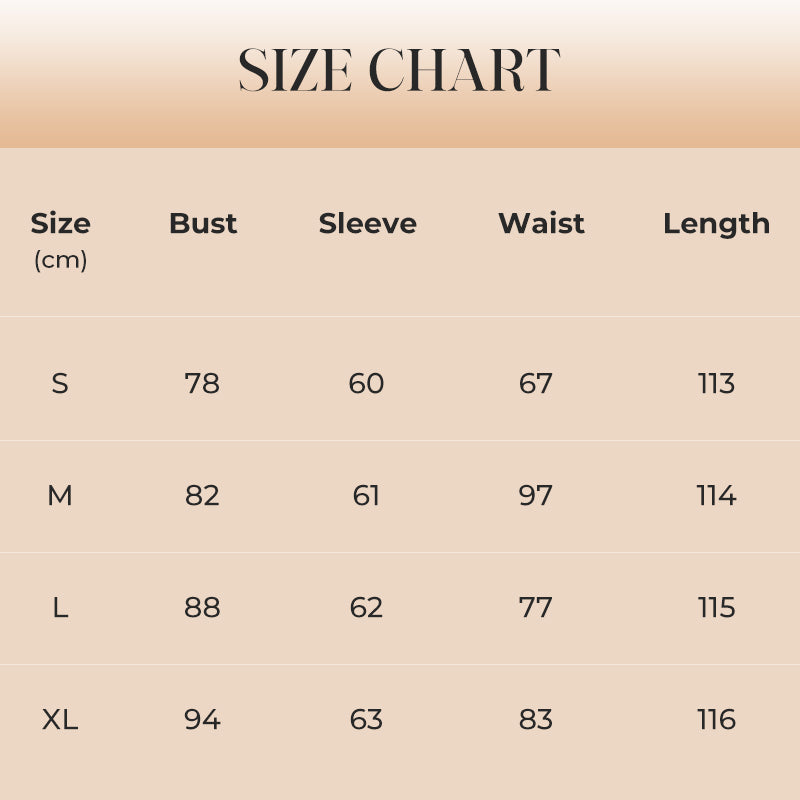
Task: Select waist value 83 in XL row
Action: click(x=536, y=720)
